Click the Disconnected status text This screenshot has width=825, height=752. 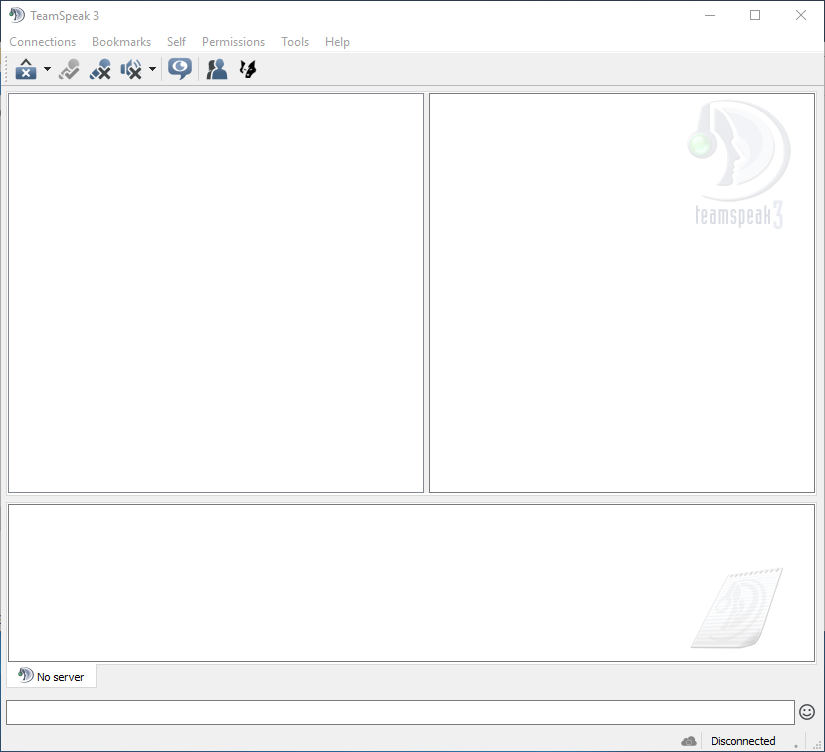click(x=743, y=741)
